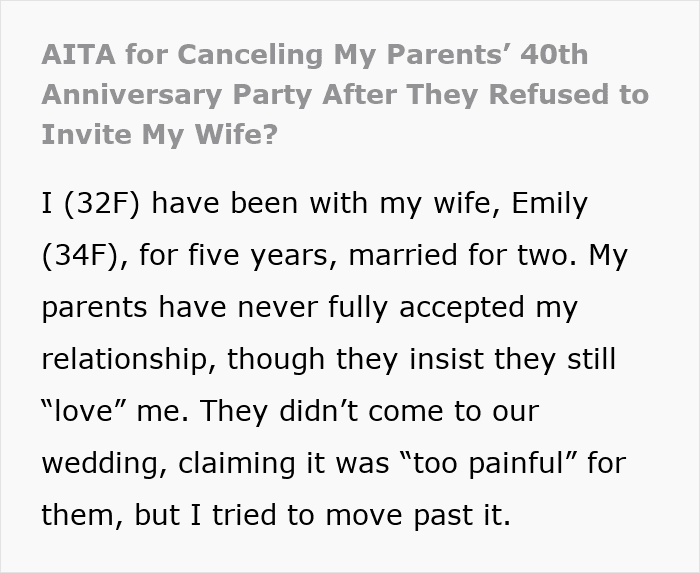Viewport: 700px width, 573px height.
Task: Click the name "Emily" in the paragraph
Action: tap(550, 203)
